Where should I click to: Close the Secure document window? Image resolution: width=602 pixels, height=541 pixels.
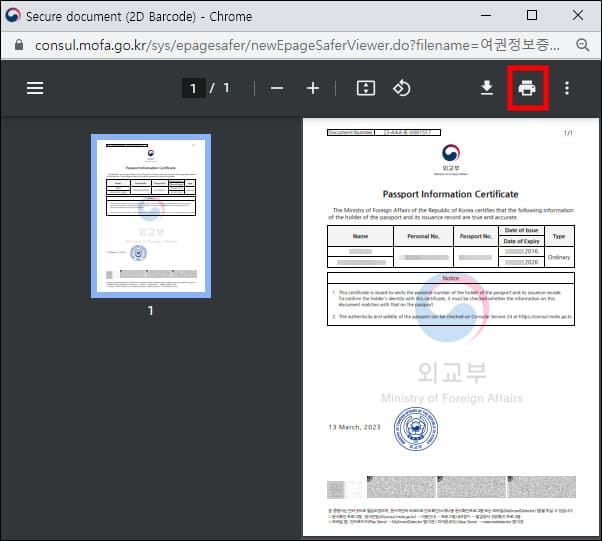click(x=578, y=15)
